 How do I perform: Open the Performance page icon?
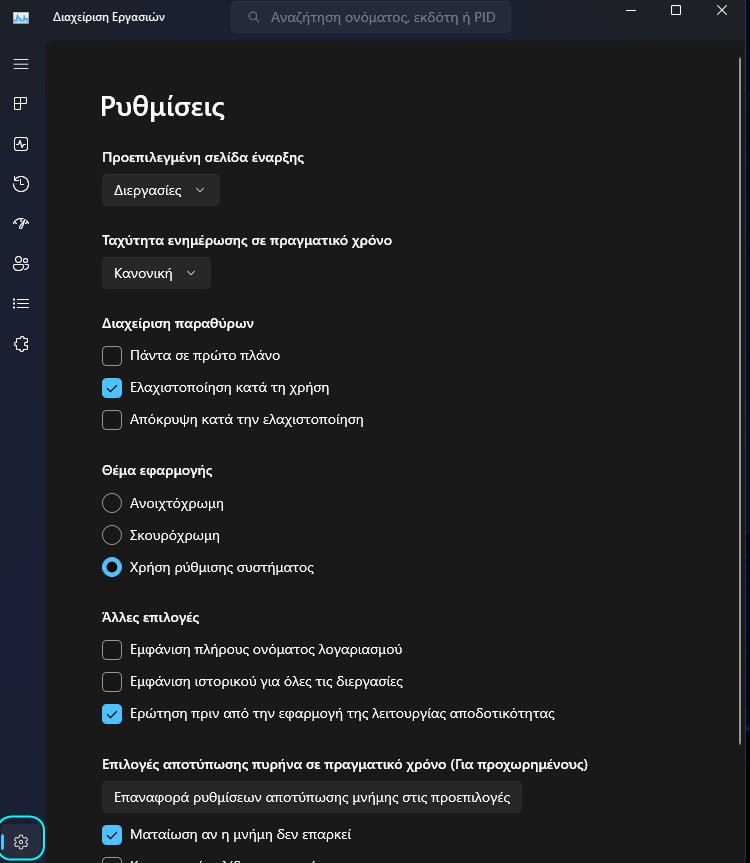tap(21, 144)
